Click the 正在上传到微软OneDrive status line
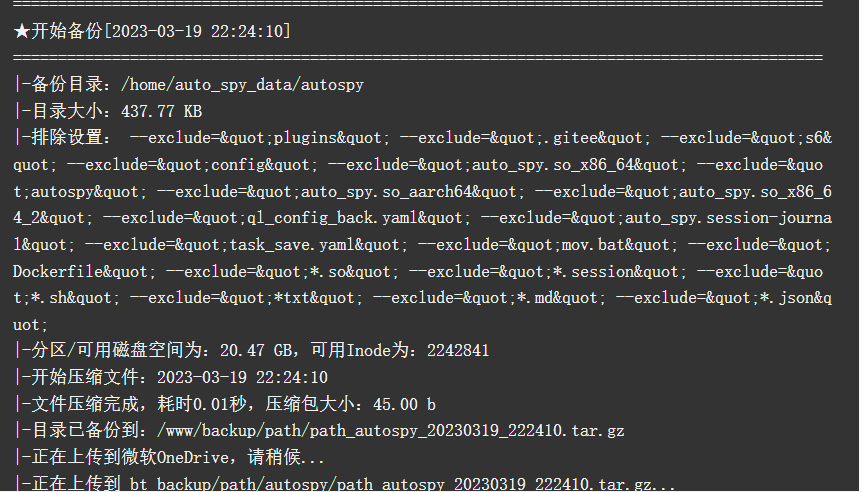The image size is (862, 492). pyautogui.click(x=169, y=457)
